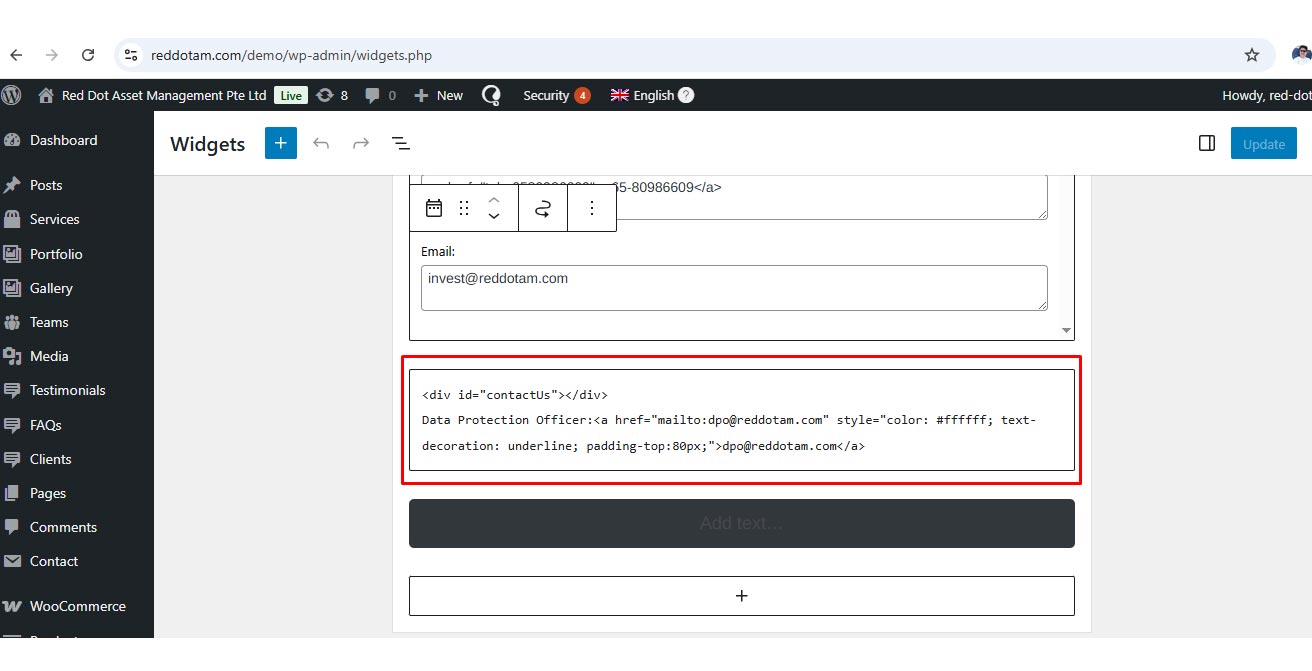Click the add block plus bar at bottom
Image resolution: width=1312 pixels, height=671 pixels.
[741, 596]
